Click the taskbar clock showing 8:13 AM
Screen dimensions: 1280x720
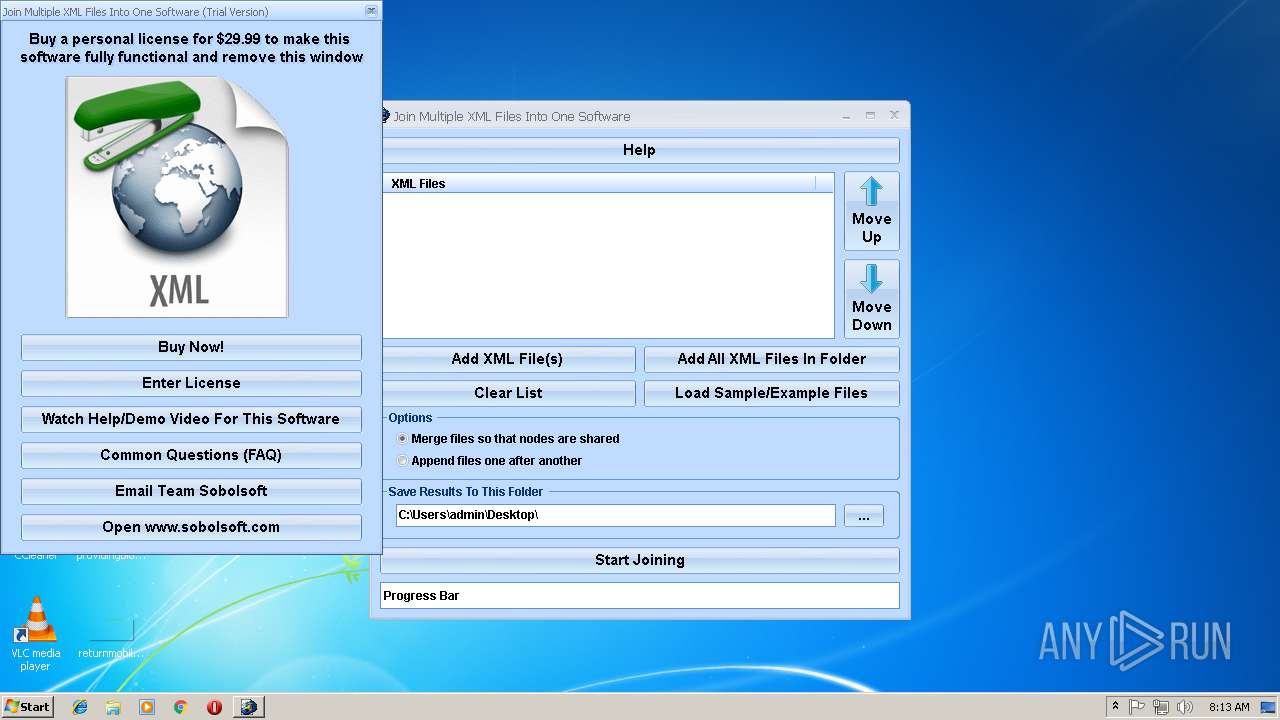(x=1229, y=707)
